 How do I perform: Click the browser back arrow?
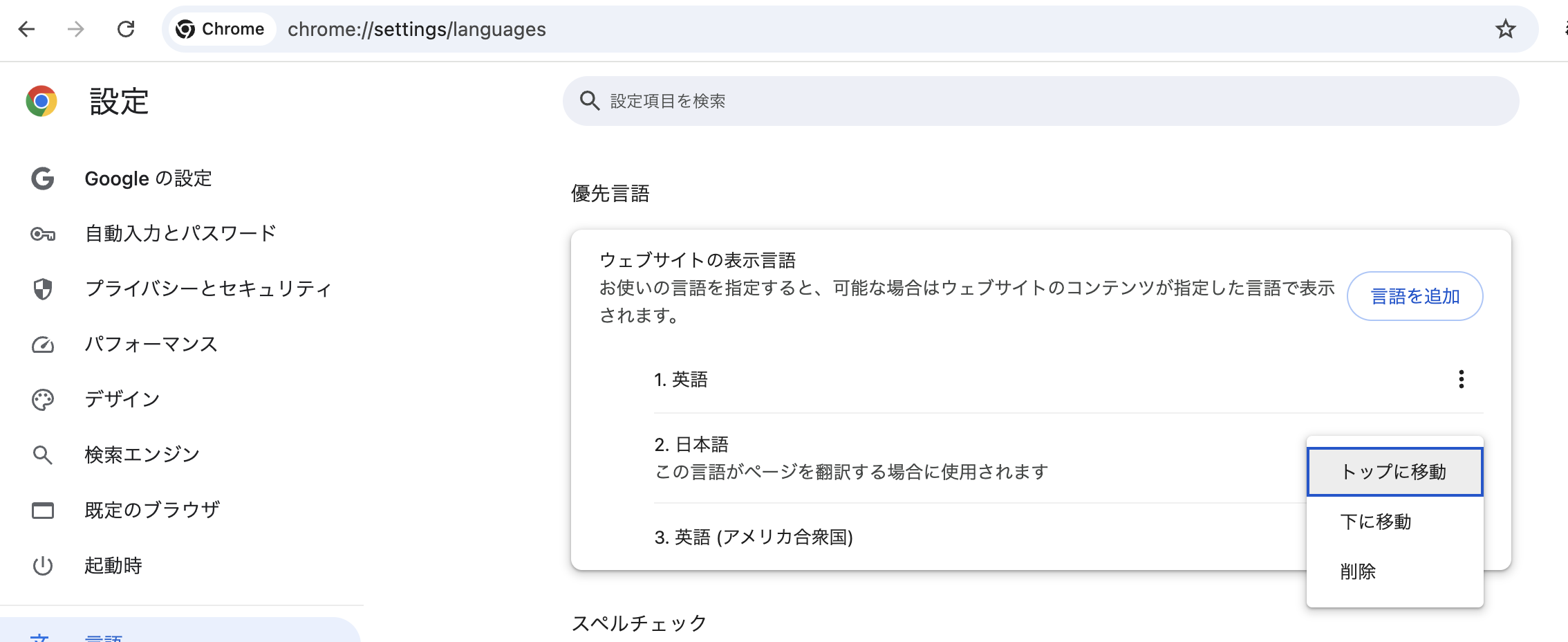26,29
